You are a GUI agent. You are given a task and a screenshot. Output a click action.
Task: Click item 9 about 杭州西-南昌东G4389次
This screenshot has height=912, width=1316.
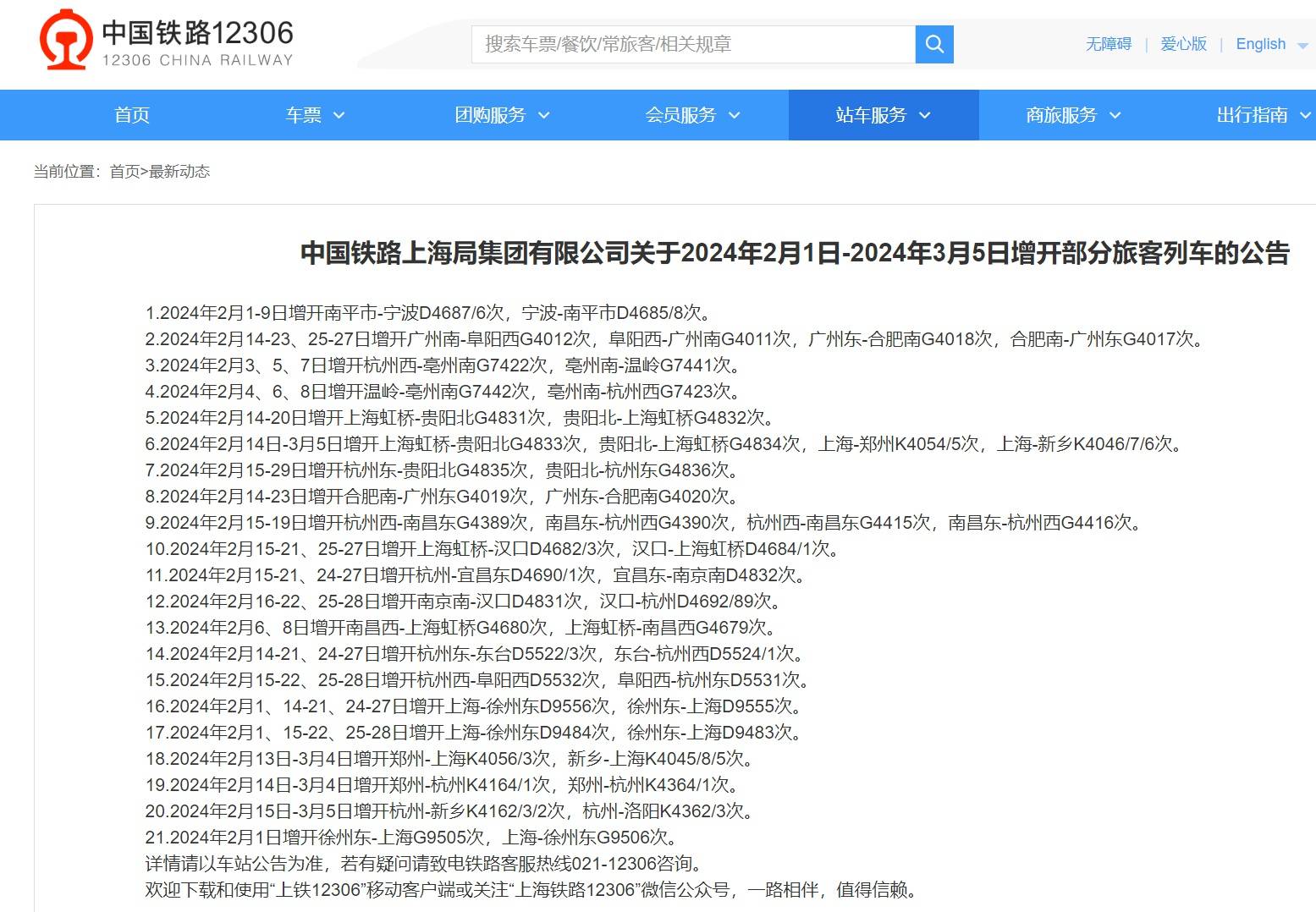[644, 523]
